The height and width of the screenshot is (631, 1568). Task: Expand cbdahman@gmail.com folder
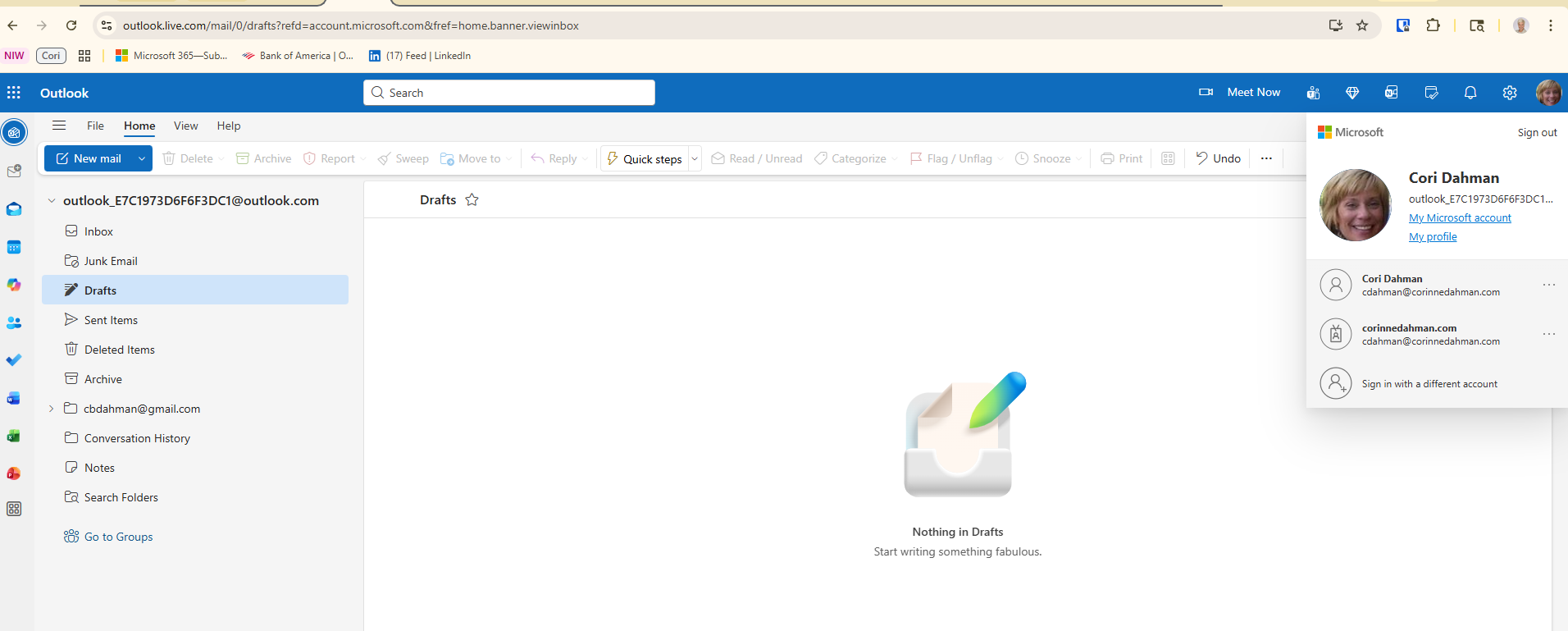point(51,409)
